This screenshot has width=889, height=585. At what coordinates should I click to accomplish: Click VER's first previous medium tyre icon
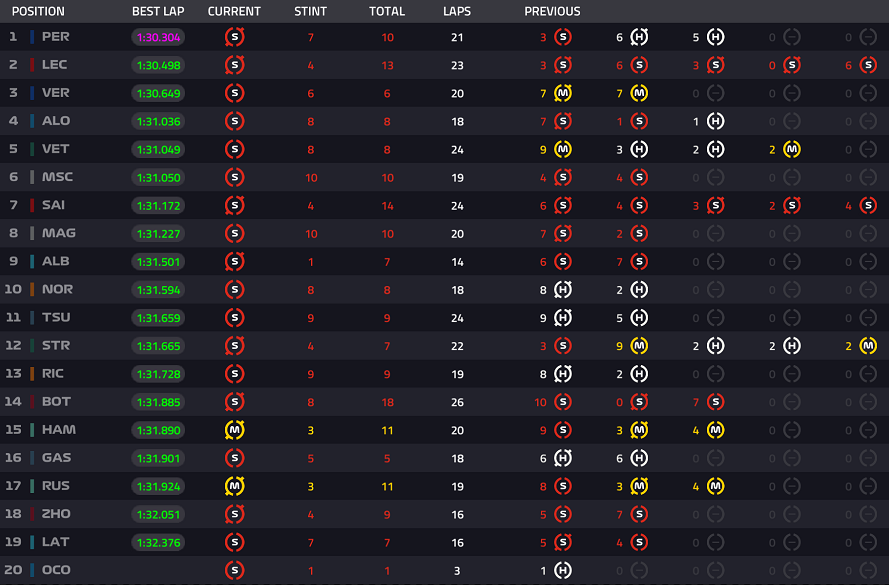pyautogui.click(x=562, y=93)
